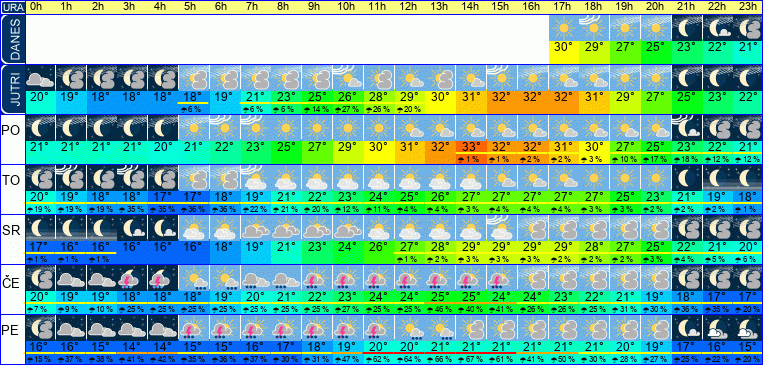Click the dark orange 33° cell for PO
The height and width of the screenshot is (365, 763).
470,146
